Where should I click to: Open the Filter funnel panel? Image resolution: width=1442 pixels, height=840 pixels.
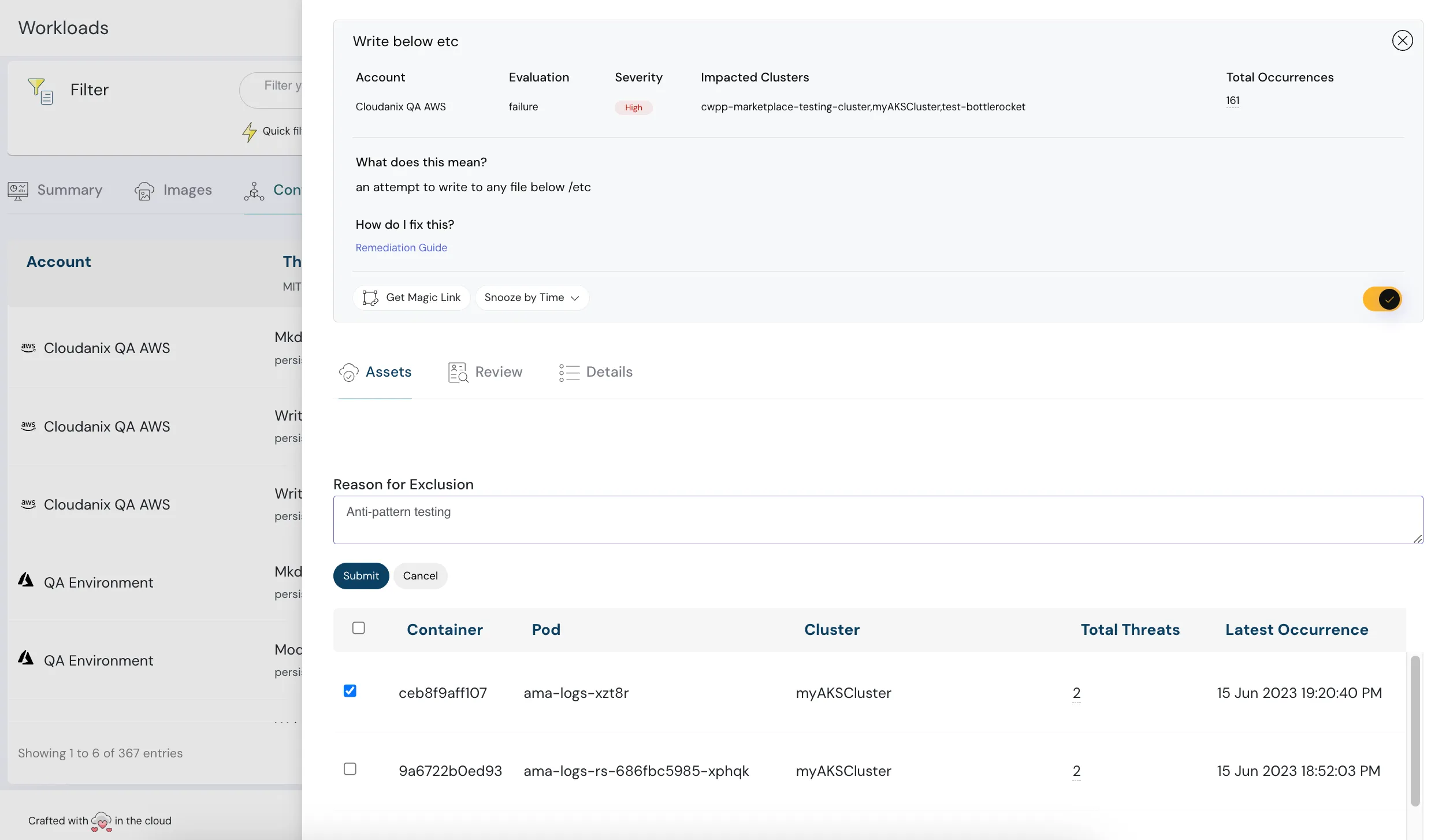[x=39, y=90]
